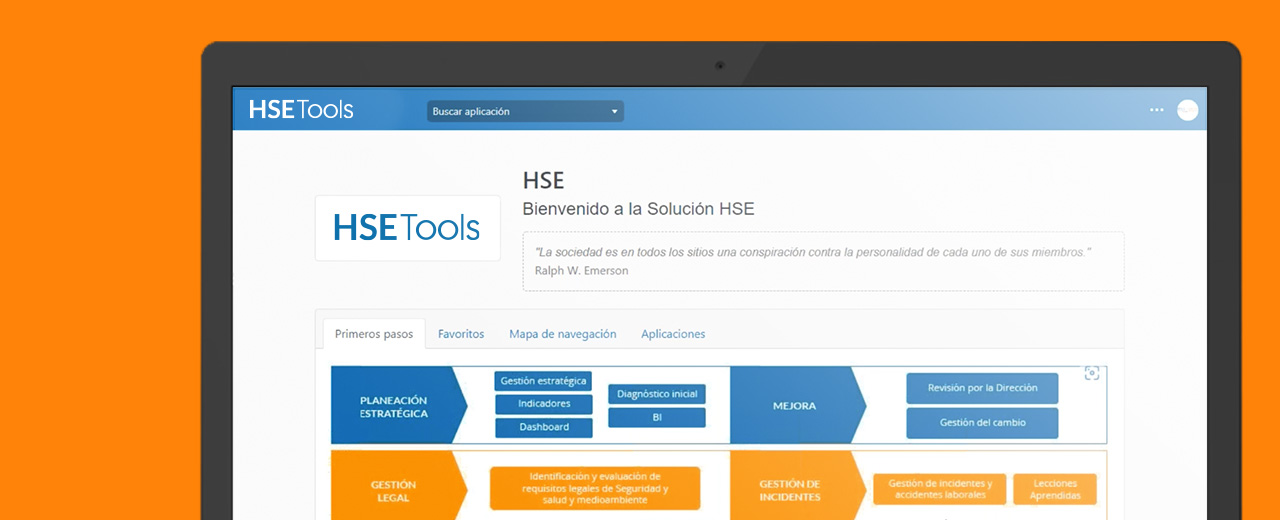The width and height of the screenshot is (1280, 520).
Task: Open Revisión por la Dirección
Action: (x=982, y=388)
